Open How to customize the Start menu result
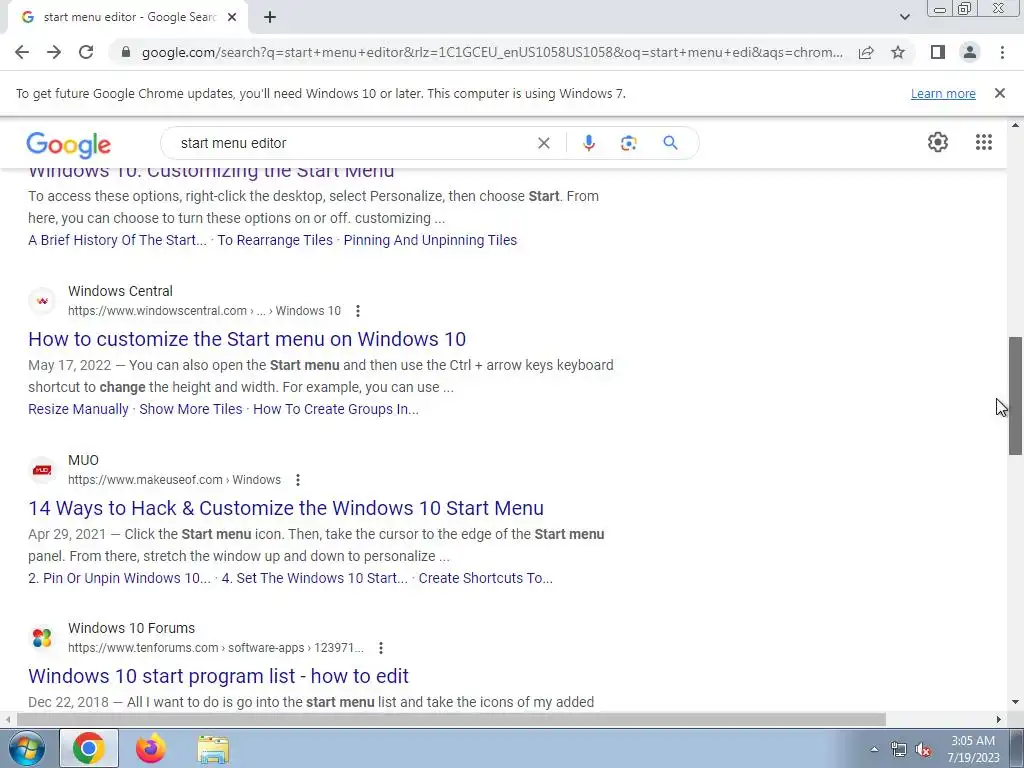The image size is (1024, 768). [247, 339]
